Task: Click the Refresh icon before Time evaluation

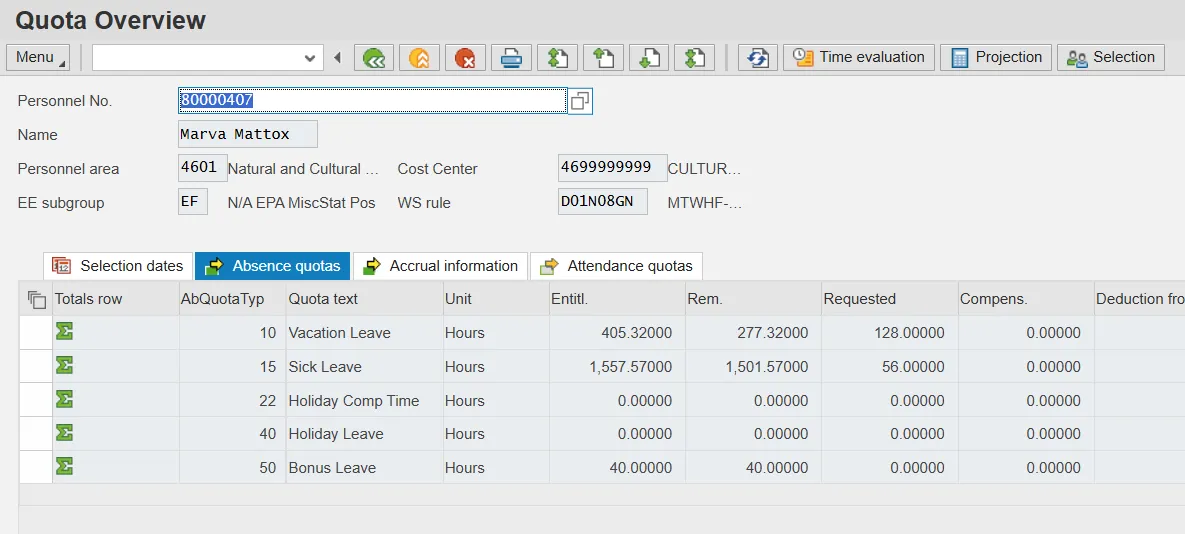Action: click(758, 58)
